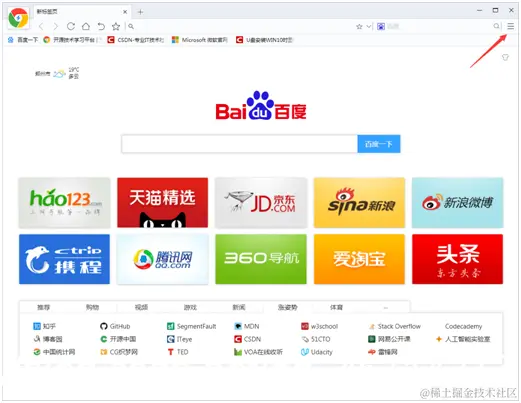Switch to the 体育 tab
521x403 pixels.
tap(336, 307)
